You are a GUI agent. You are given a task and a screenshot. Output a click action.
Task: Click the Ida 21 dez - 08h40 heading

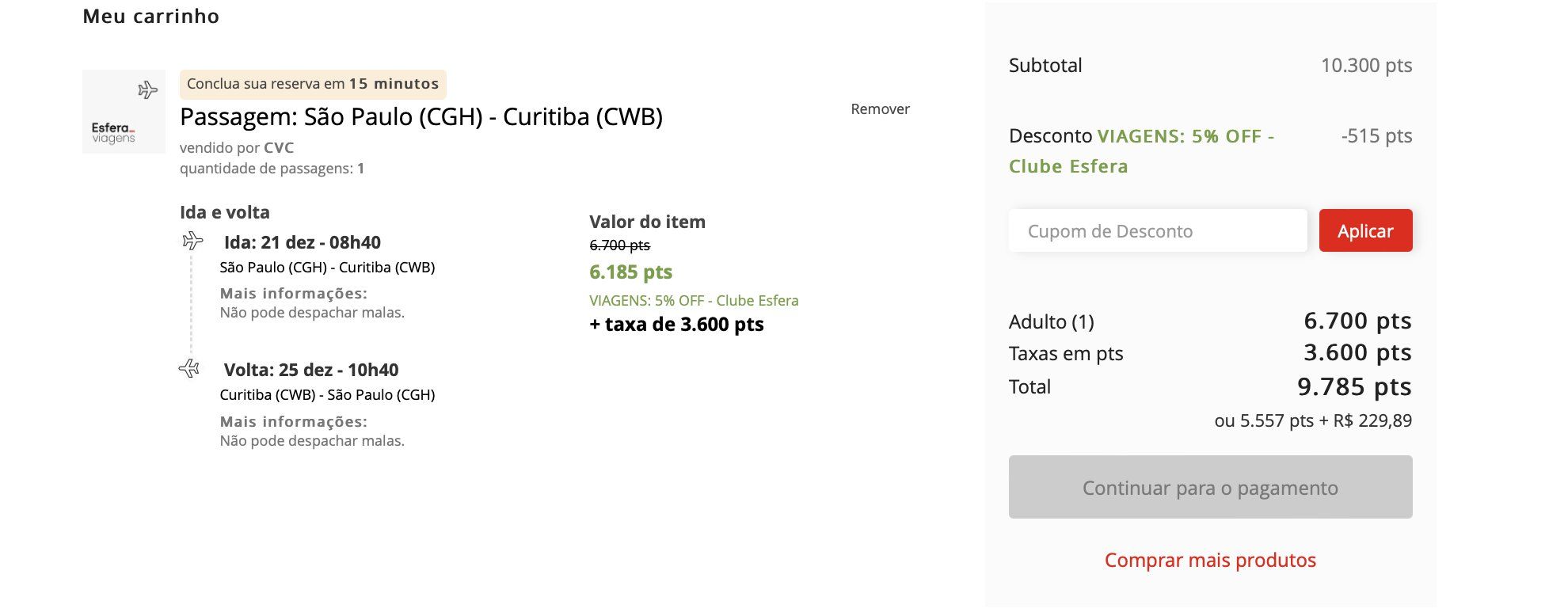click(303, 242)
